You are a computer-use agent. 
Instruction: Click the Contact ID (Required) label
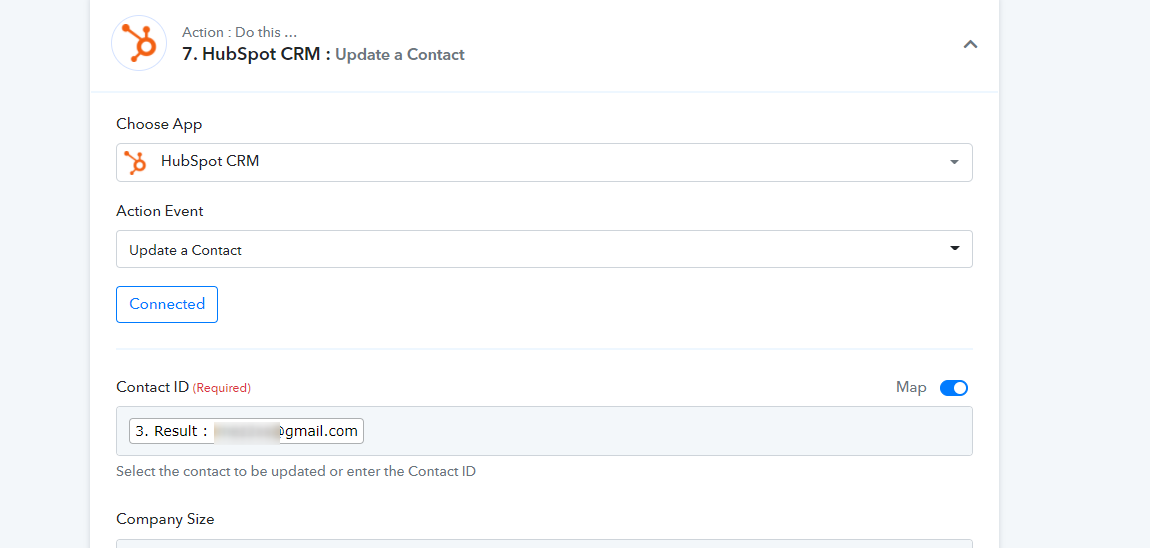pos(183,387)
